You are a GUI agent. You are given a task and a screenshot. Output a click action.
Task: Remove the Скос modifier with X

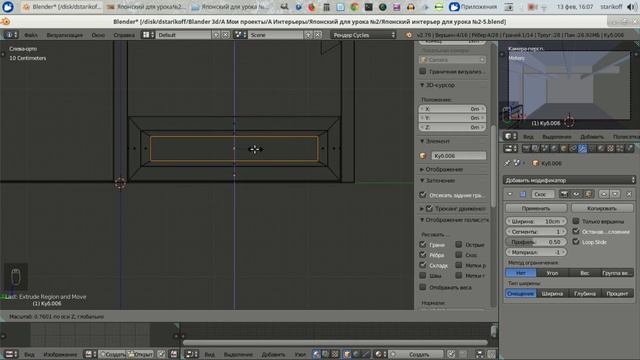pos(629,194)
